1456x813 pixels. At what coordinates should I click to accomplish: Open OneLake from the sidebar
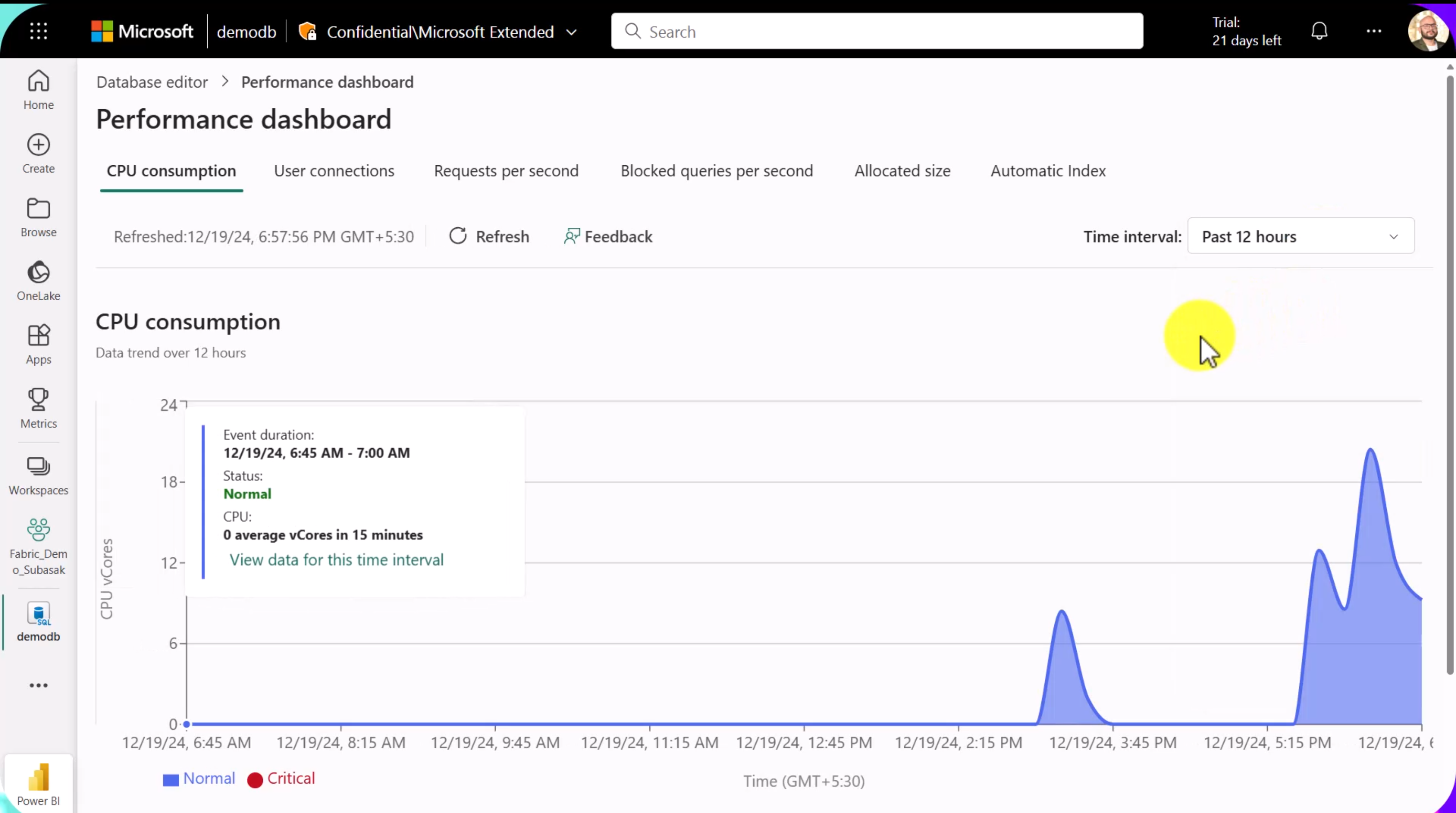pos(39,281)
